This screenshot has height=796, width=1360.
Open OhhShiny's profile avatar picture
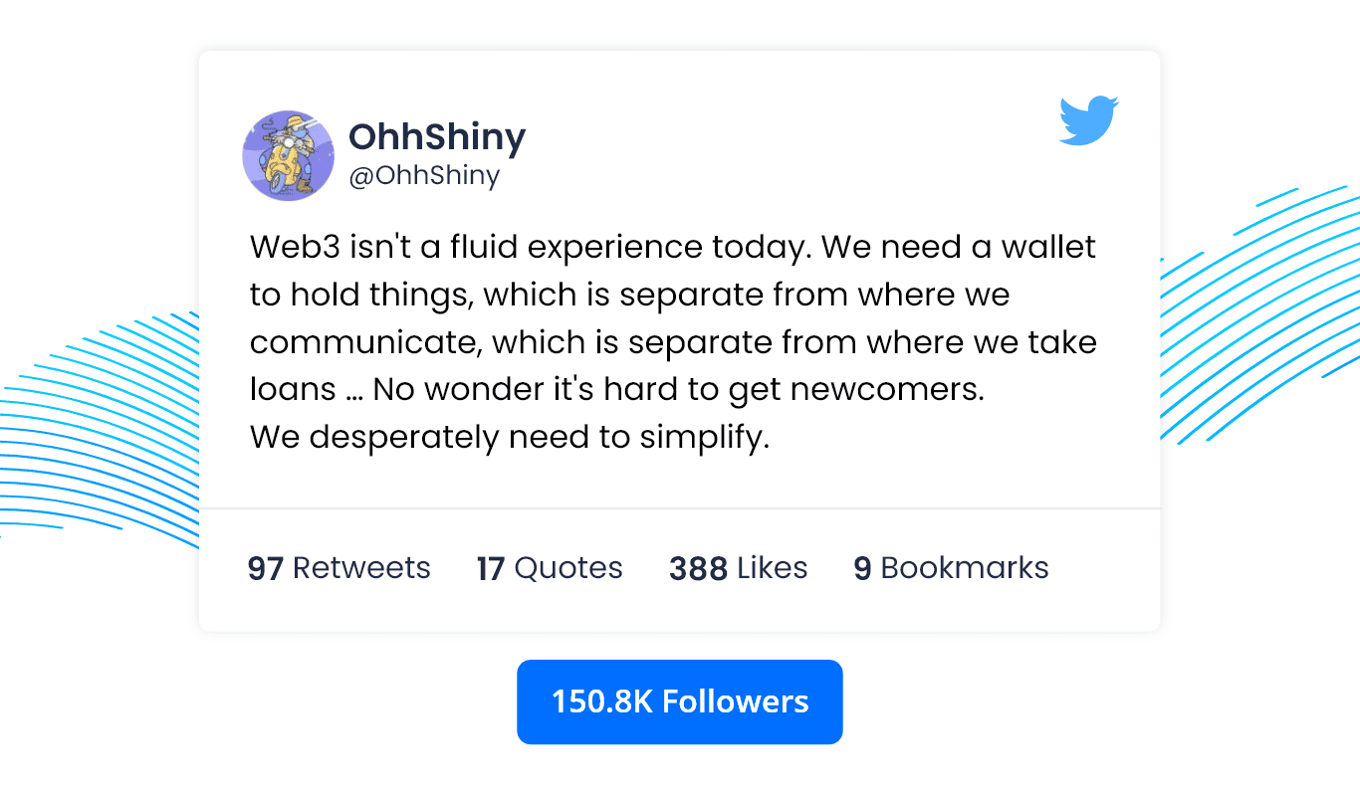click(288, 156)
